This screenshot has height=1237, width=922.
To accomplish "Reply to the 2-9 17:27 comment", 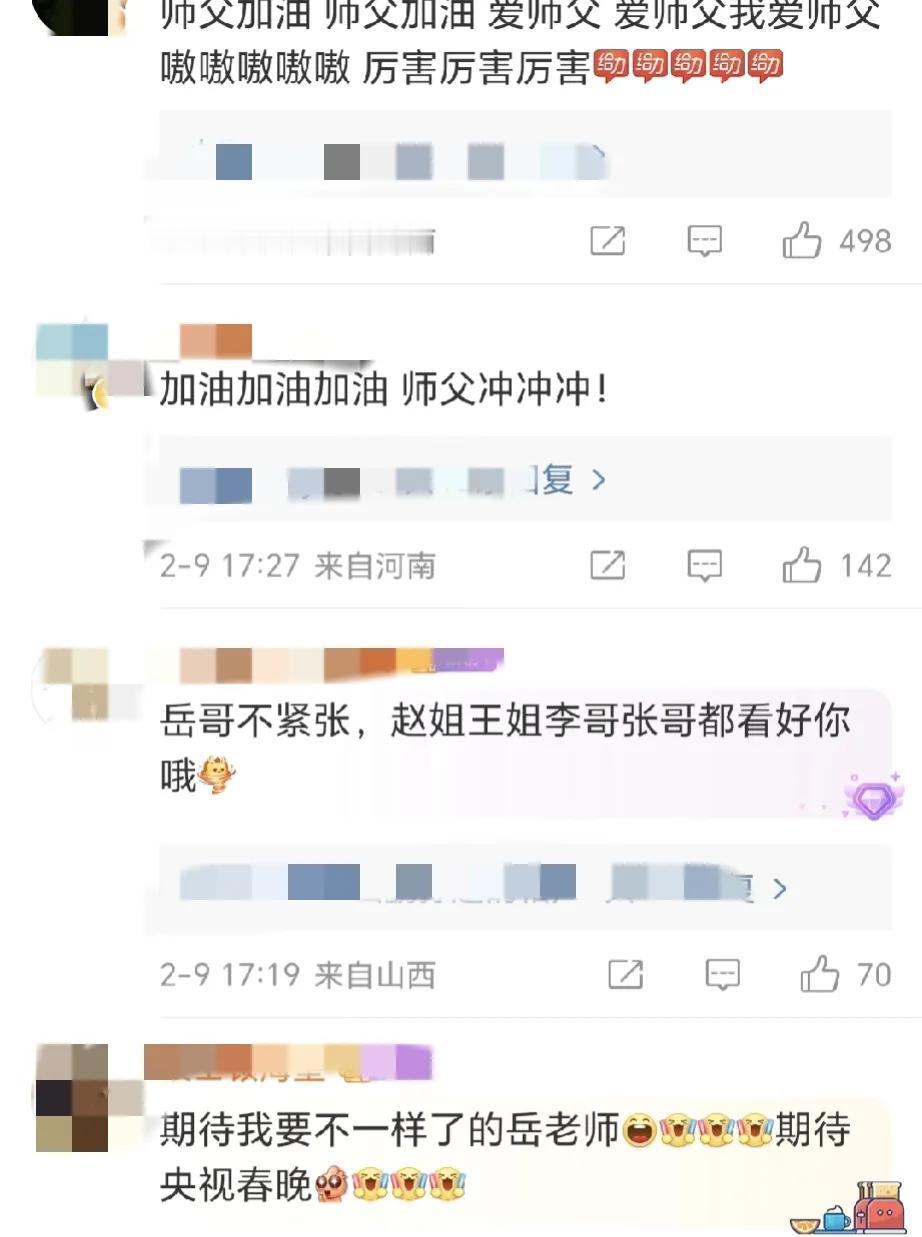I will click(705, 566).
